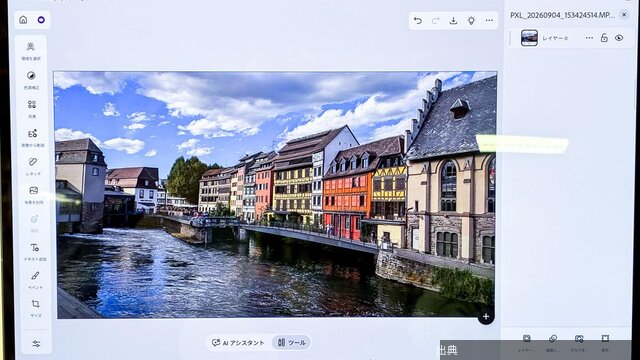Open the effects tool with four squares
640x360 pixels.
click(x=32, y=108)
